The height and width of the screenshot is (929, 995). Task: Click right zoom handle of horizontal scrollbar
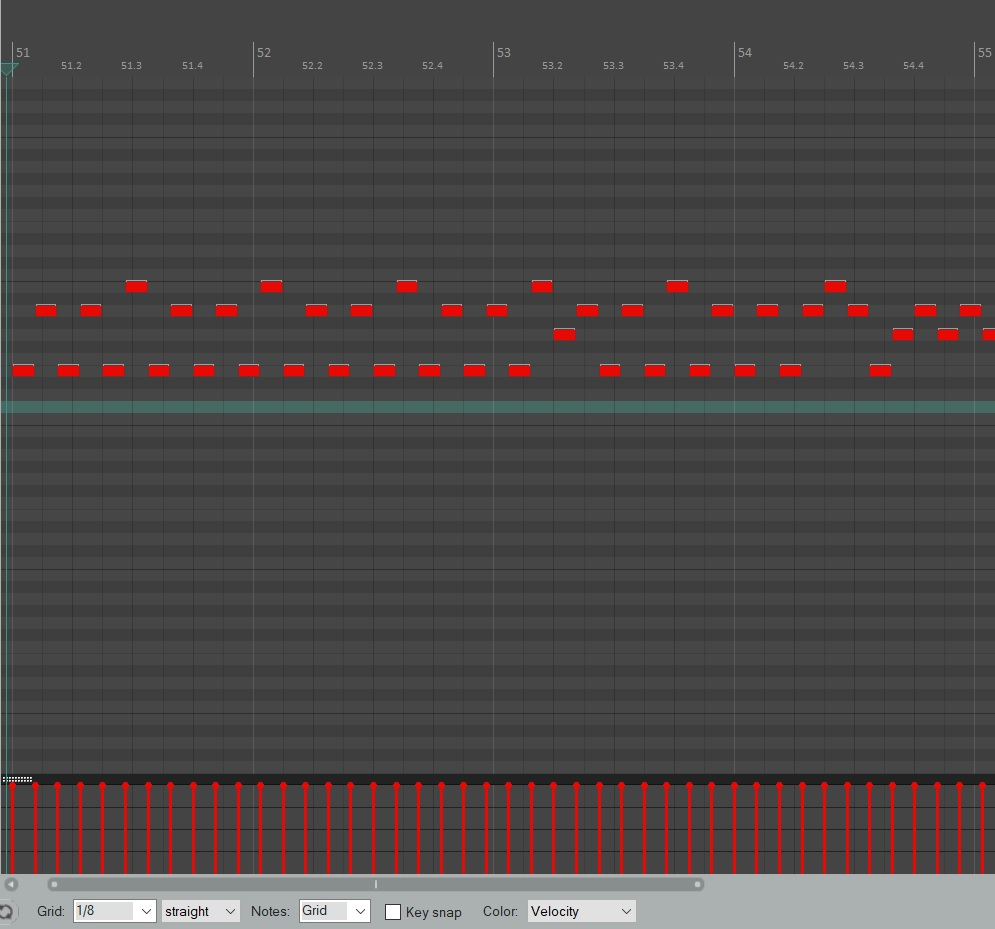[697, 884]
